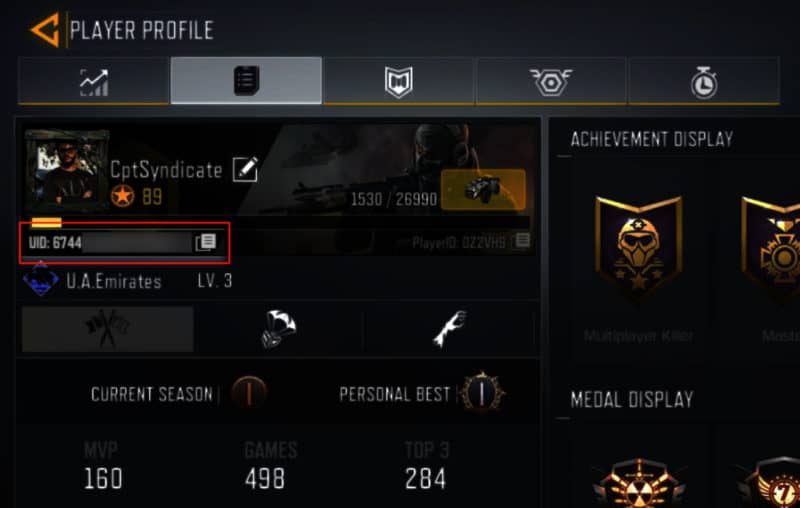Select the crossed flags mode tab
The height and width of the screenshot is (508, 800).
(108, 329)
